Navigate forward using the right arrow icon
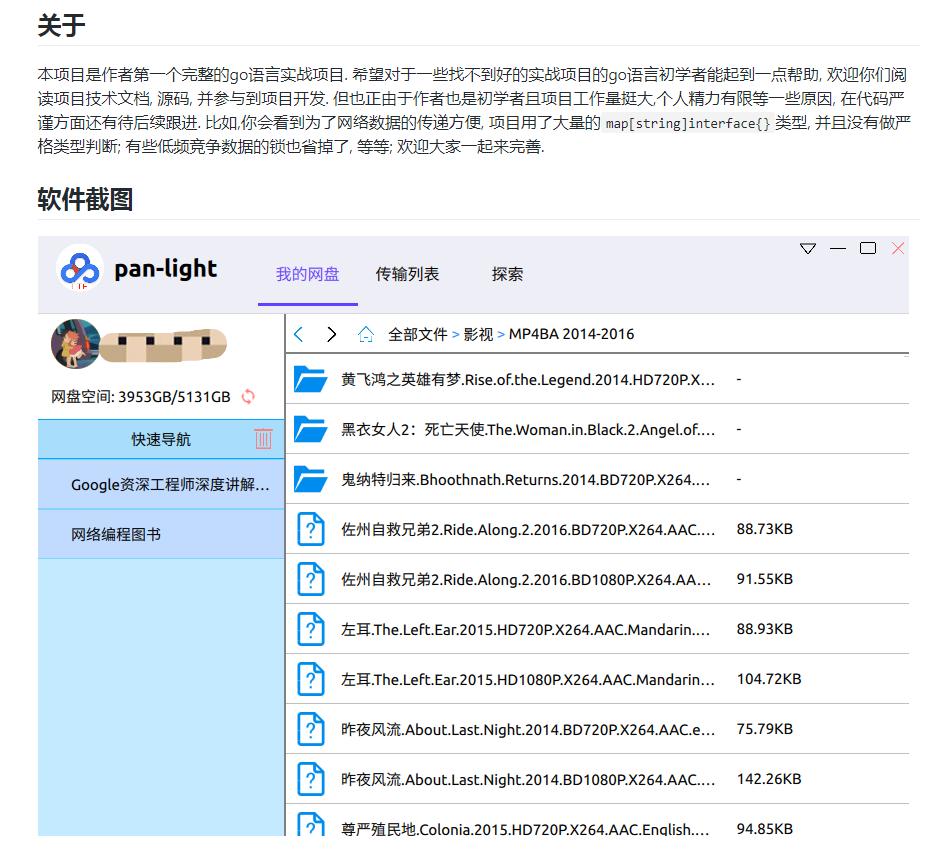 point(331,334)
